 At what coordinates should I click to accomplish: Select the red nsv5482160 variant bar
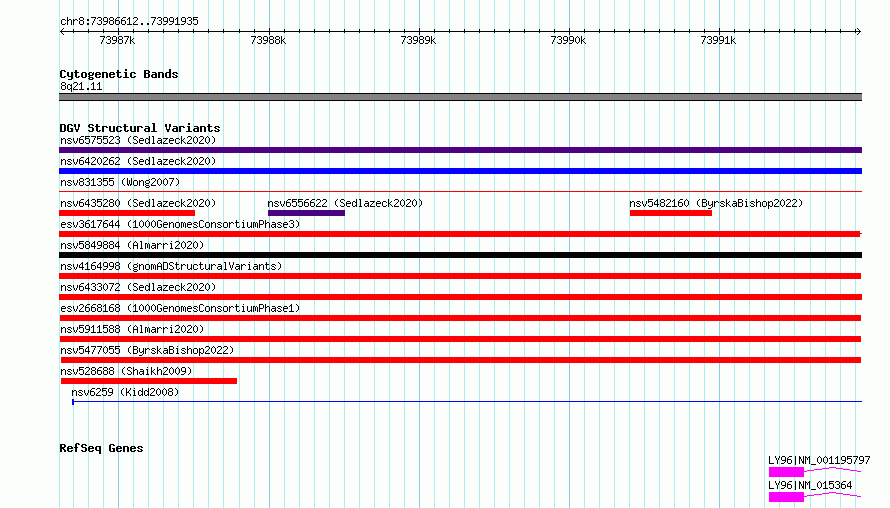click(x=670, y=213)
